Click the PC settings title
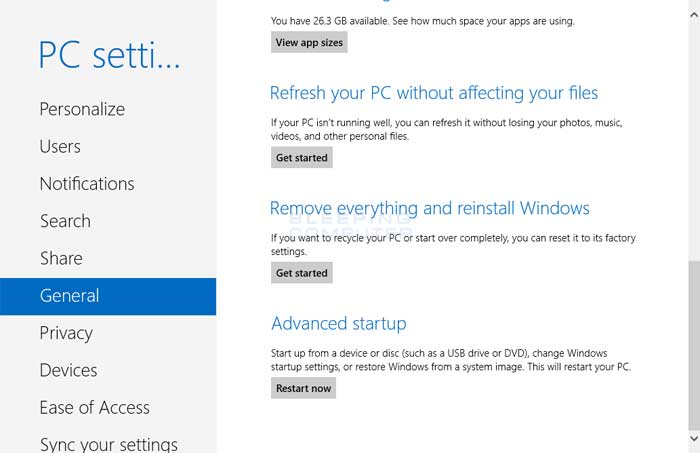This screenshot has height=453, width=700. 109,55
